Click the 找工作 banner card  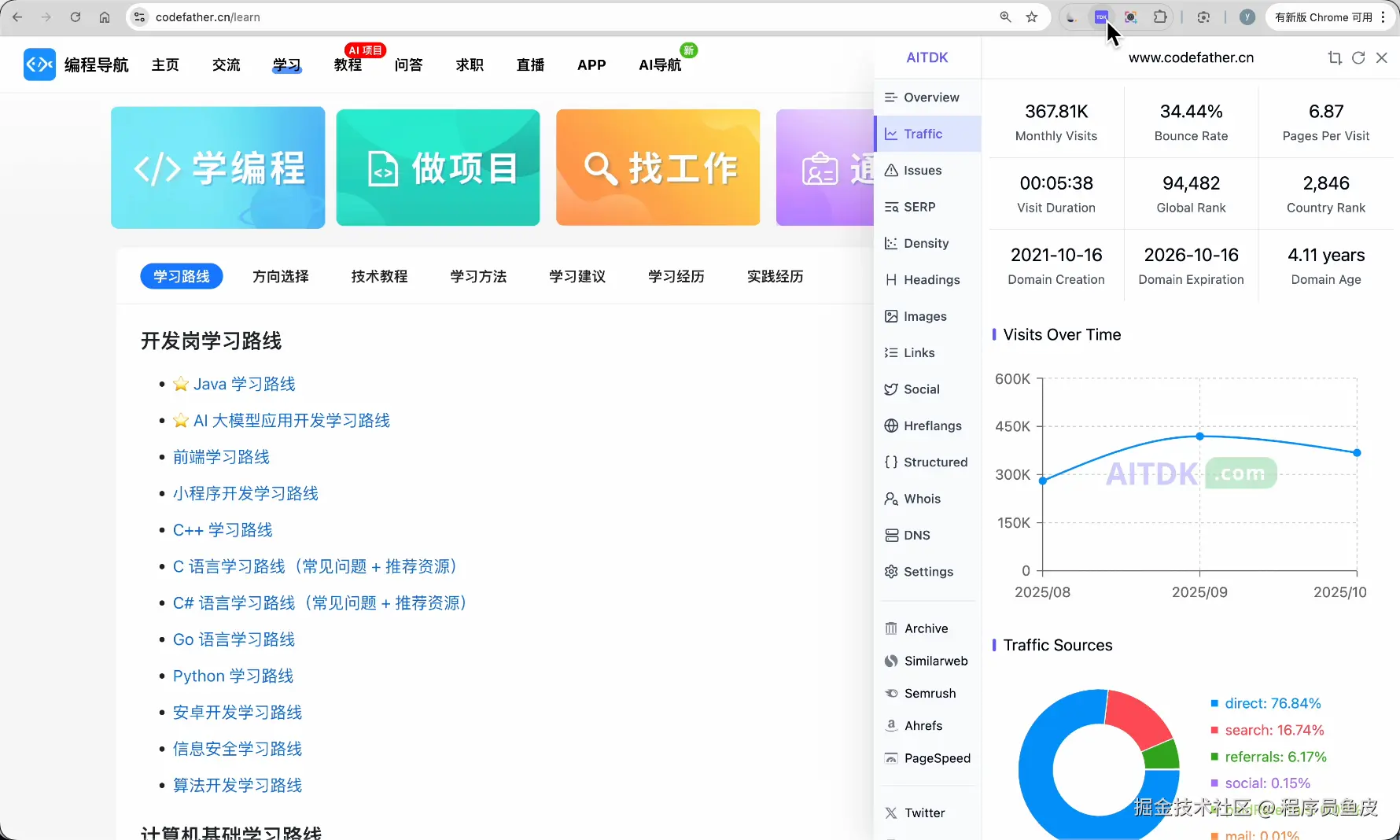(x=658, y=168)
